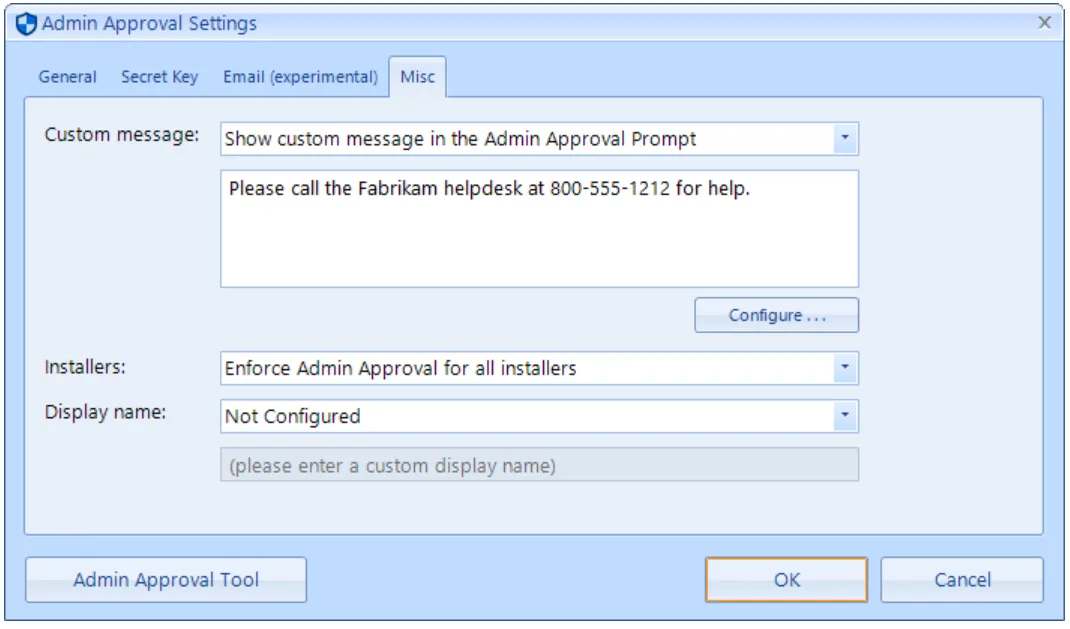Select the Misc tab
This screenshot has height=629, width=1070.
(418, 76)
